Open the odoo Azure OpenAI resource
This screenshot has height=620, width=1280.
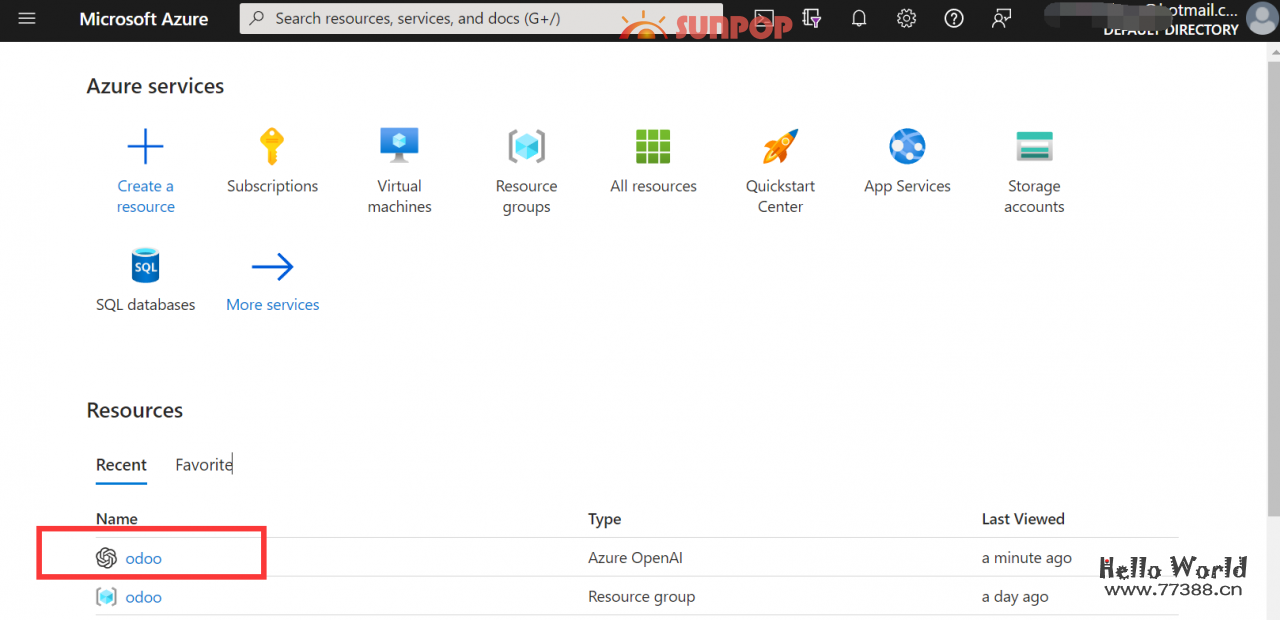pyautogui.click(x=144, y=558)
